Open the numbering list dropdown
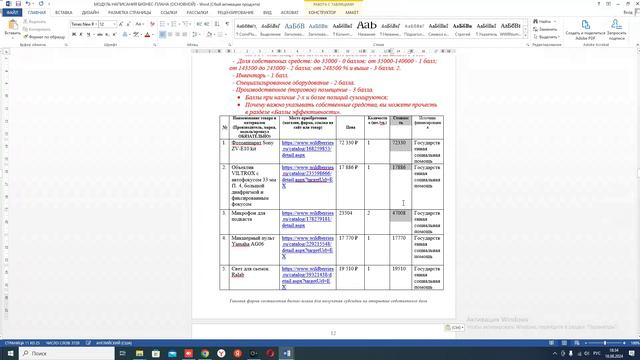640x360 pixels. (180, 24)
